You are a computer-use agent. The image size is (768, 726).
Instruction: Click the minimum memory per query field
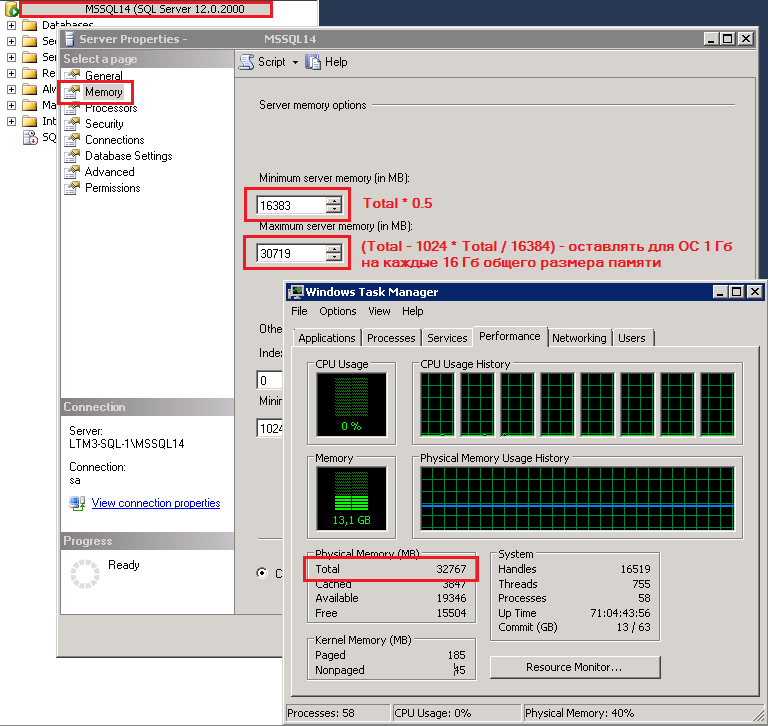(x=270, y=429)
